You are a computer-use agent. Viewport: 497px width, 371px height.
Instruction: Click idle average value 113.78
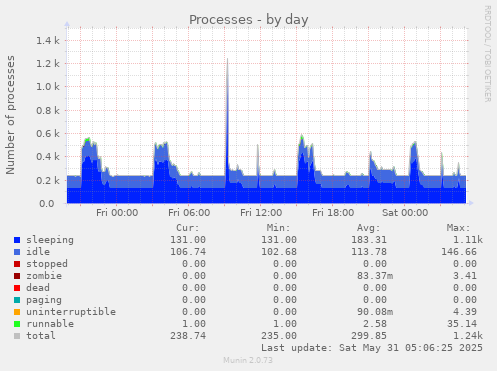(369, 252)
